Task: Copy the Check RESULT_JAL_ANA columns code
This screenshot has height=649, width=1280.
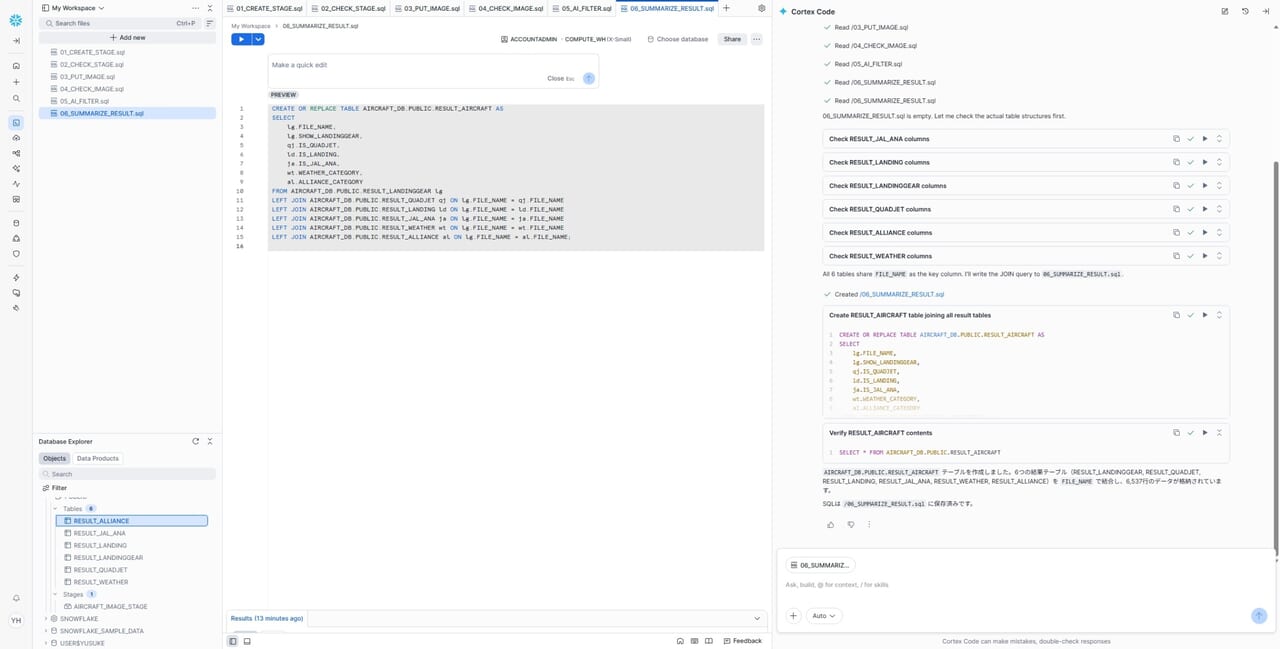Action: 1176,139
